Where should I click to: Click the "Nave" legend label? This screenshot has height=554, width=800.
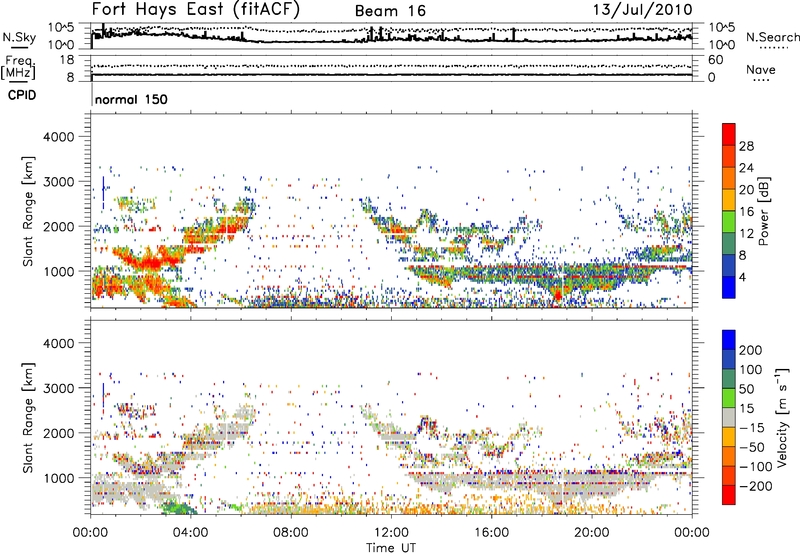pyautogui.click(x=761, y=69)
